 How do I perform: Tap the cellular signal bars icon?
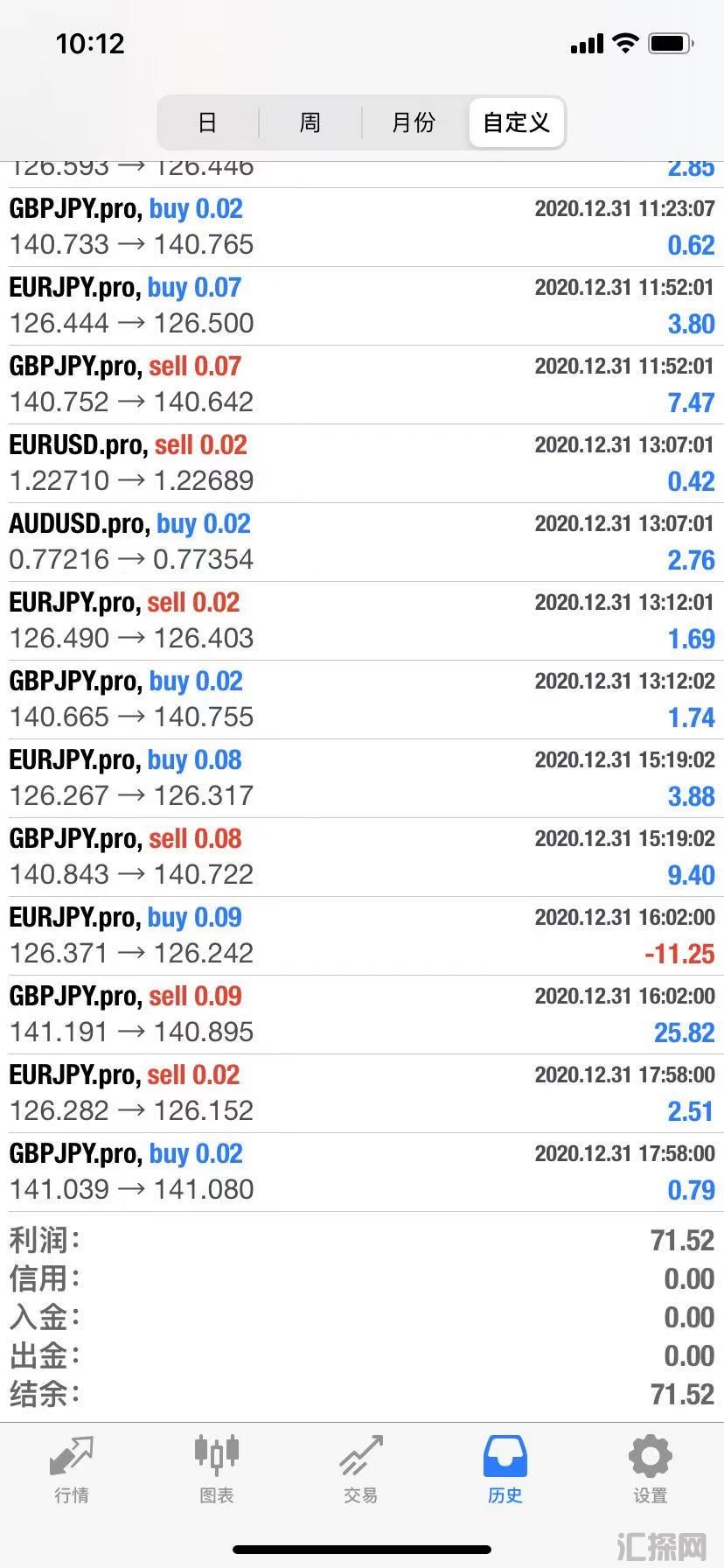[x=587, y=44]
